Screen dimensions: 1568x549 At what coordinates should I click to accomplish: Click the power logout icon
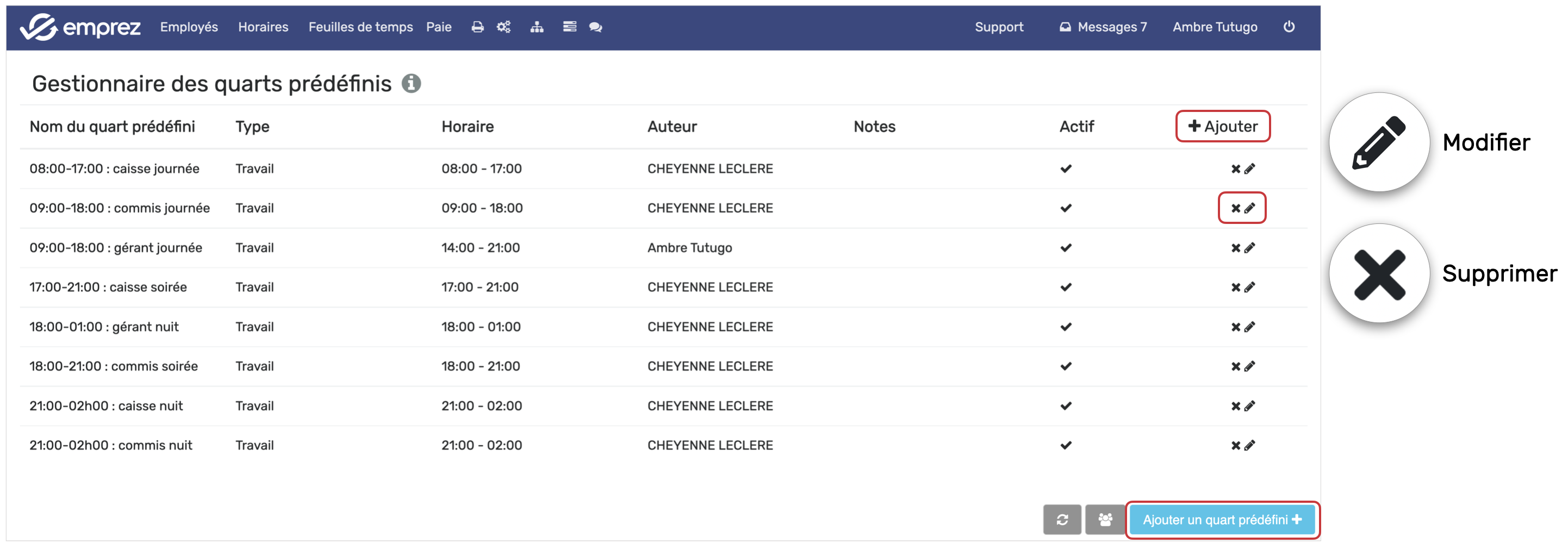pos(1289,27)
